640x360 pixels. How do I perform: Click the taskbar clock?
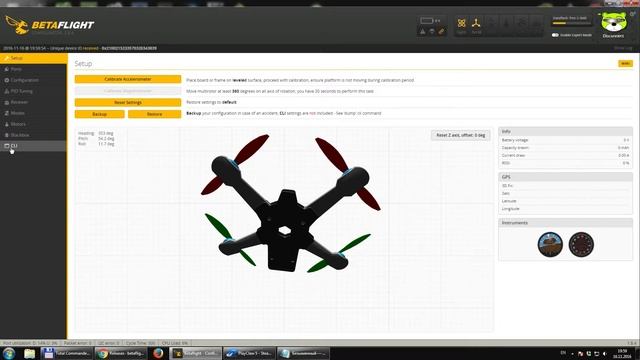click(x=622, y=353)
